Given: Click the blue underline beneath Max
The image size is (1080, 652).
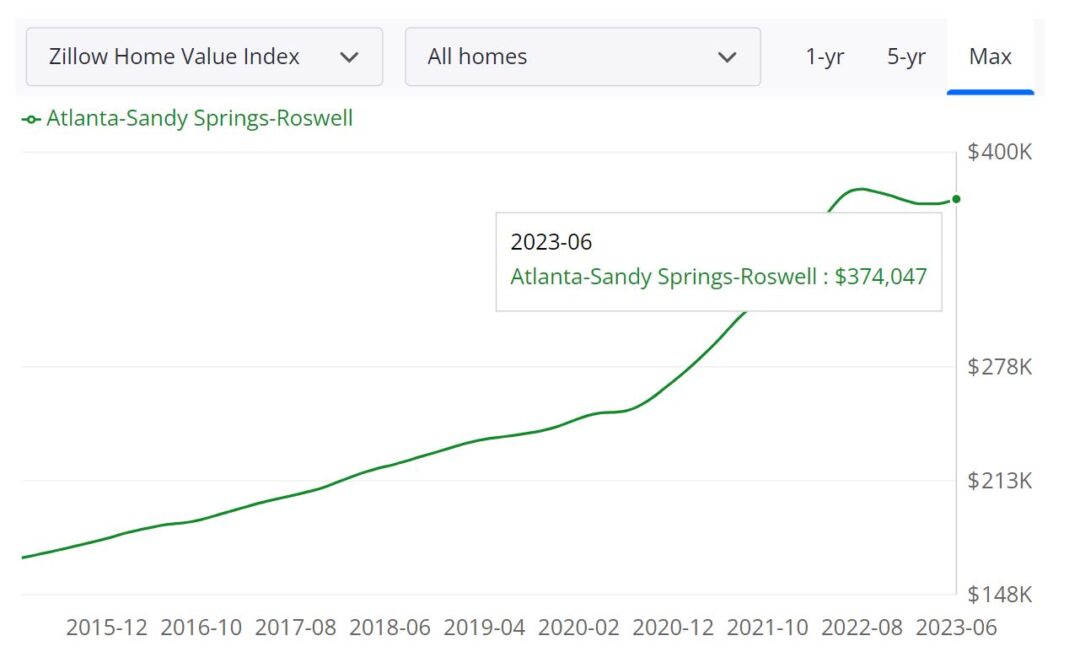Looking at the screenshot, I should 990,90.
